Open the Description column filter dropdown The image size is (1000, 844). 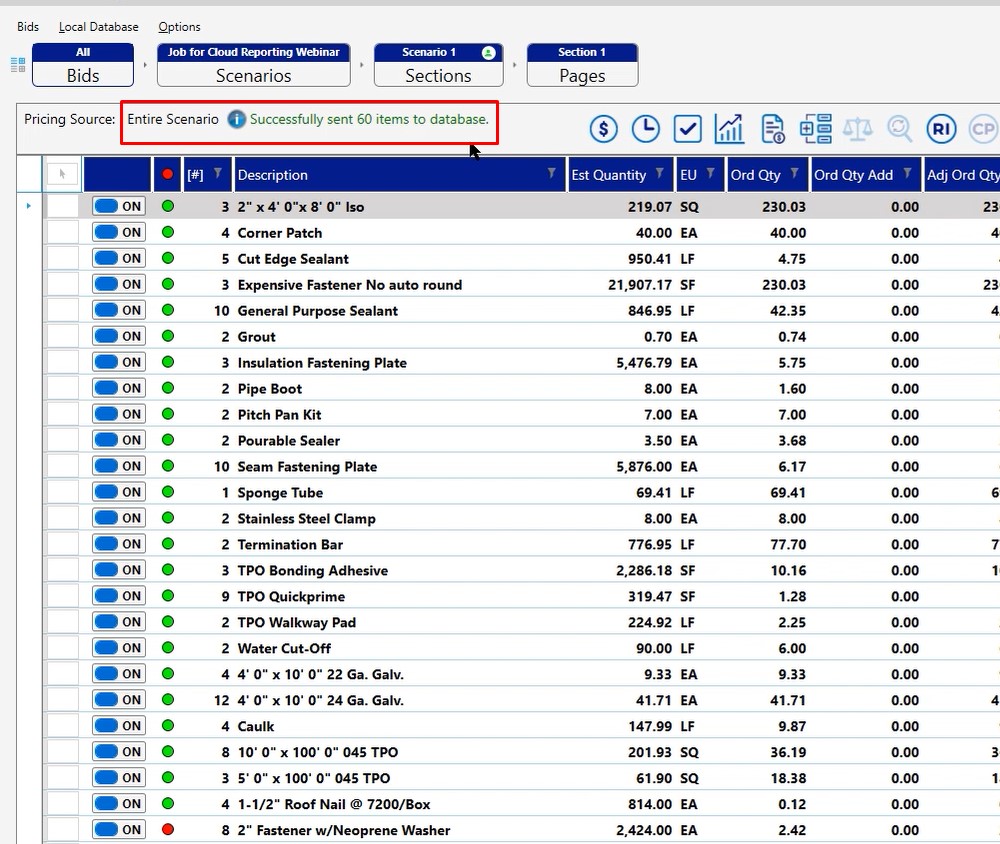552,174
